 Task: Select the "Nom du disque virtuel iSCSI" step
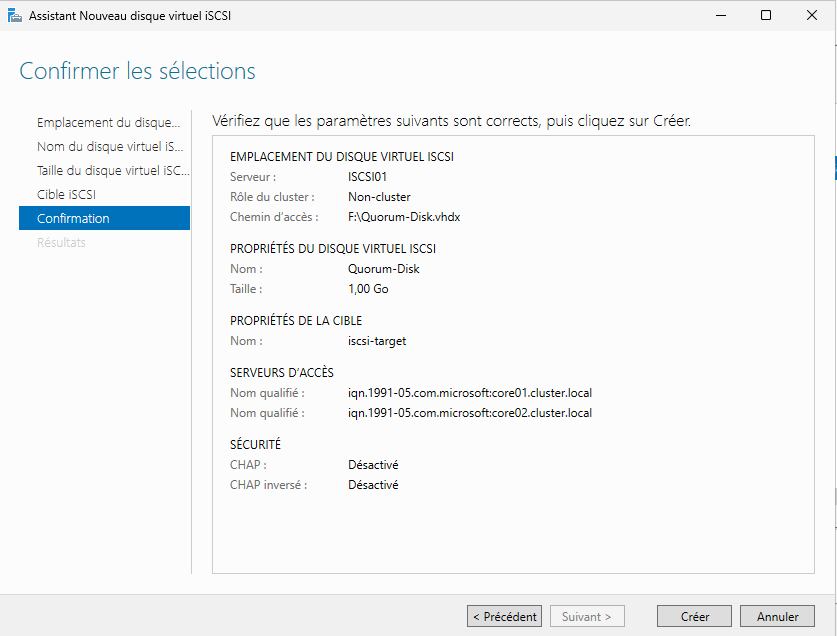point(106,147)
